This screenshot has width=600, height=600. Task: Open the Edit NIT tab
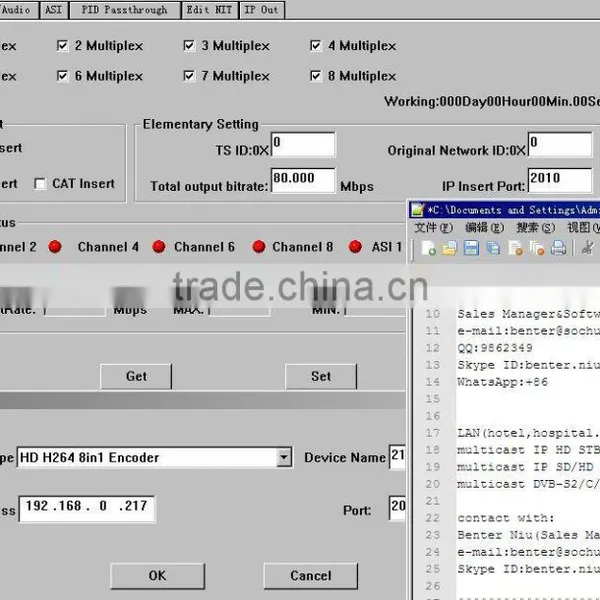coord(209,10)
